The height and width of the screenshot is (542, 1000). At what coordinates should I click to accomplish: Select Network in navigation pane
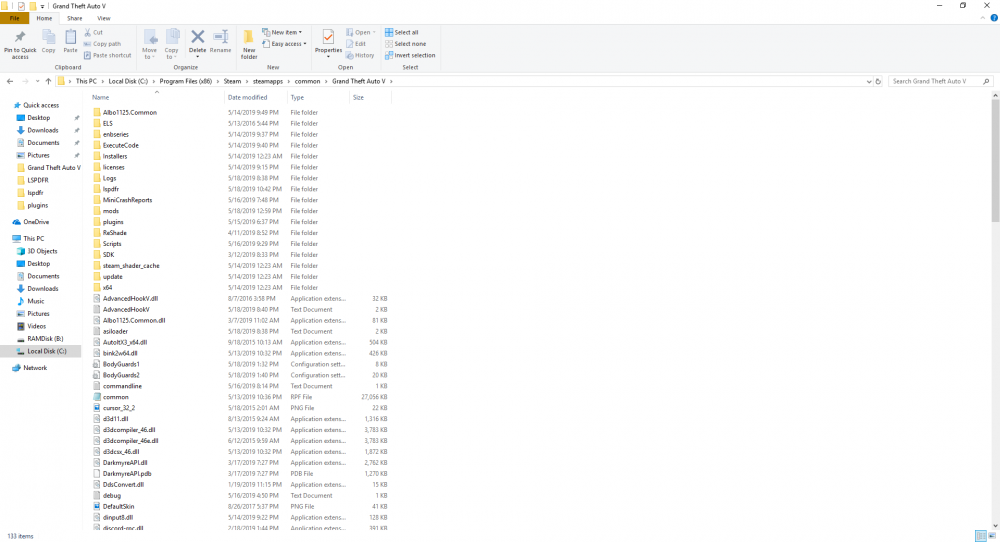tap(35, 368)
